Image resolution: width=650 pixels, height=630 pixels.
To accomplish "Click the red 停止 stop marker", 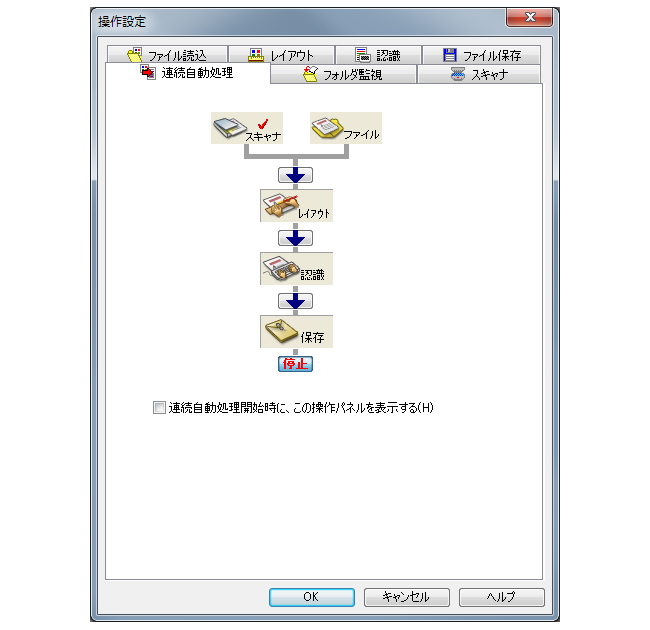I will point(295,364).
